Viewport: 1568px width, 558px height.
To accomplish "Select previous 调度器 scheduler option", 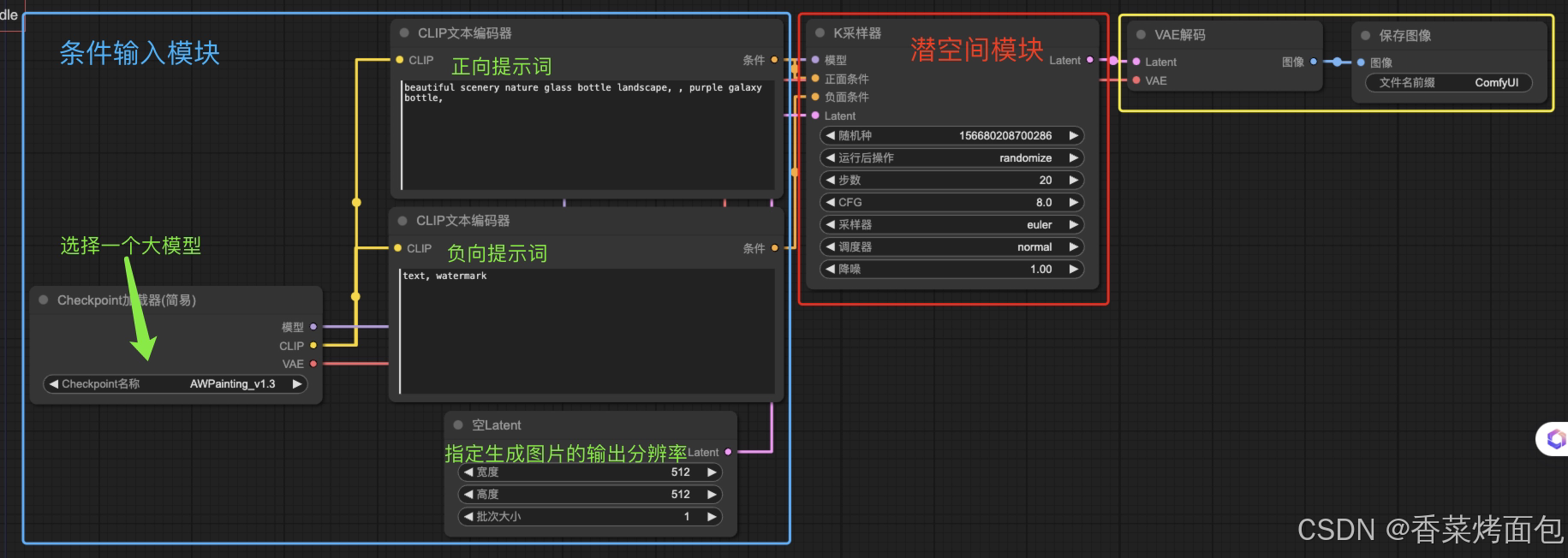I will (x=830, y=246).
